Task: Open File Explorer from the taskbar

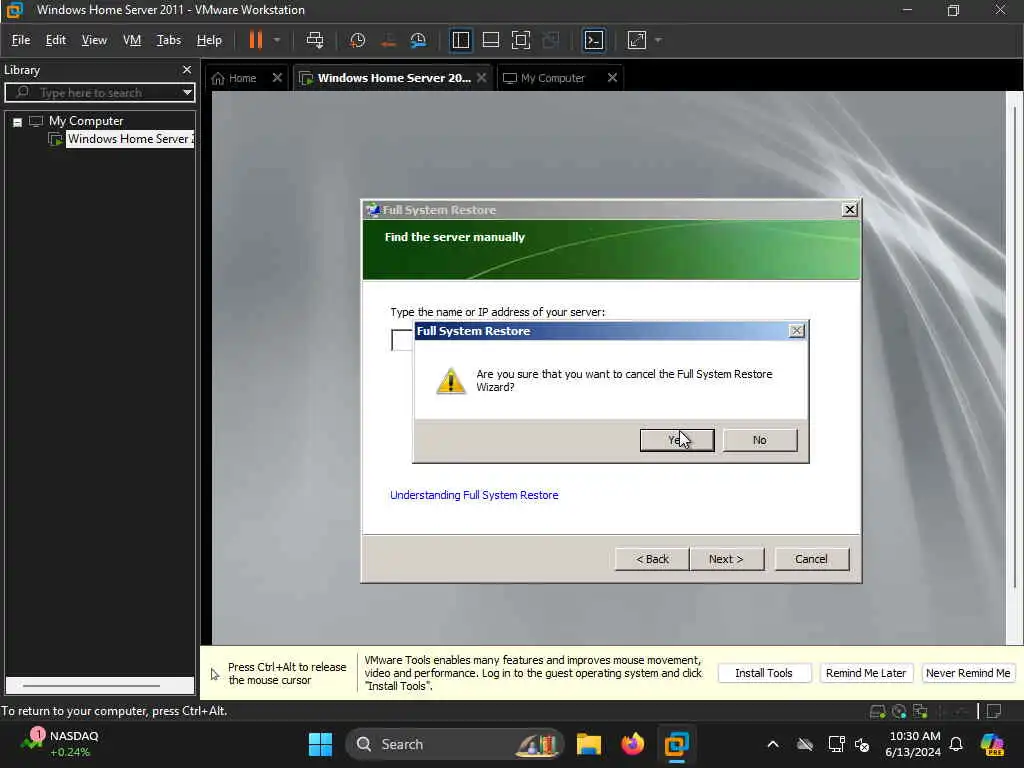Action: (x=588, y=744)
